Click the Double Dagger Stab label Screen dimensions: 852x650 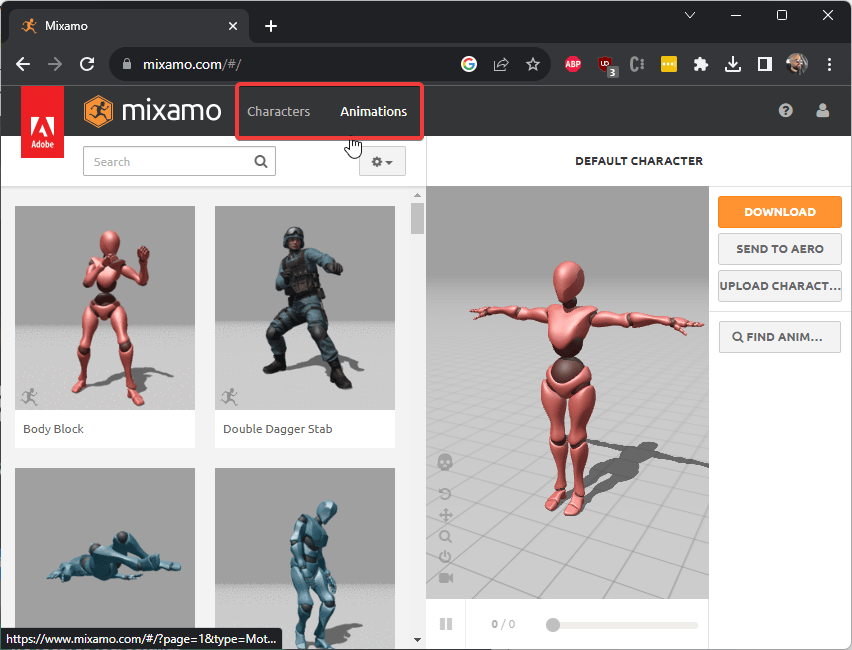[x=278, y=429]
